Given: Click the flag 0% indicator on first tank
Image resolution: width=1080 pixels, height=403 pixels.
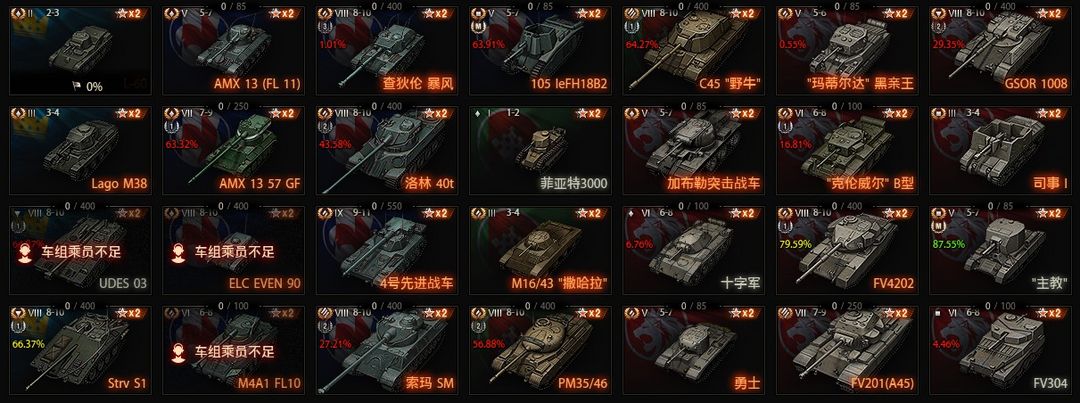Looking at the screenshot, I should (x=87, y=87).
